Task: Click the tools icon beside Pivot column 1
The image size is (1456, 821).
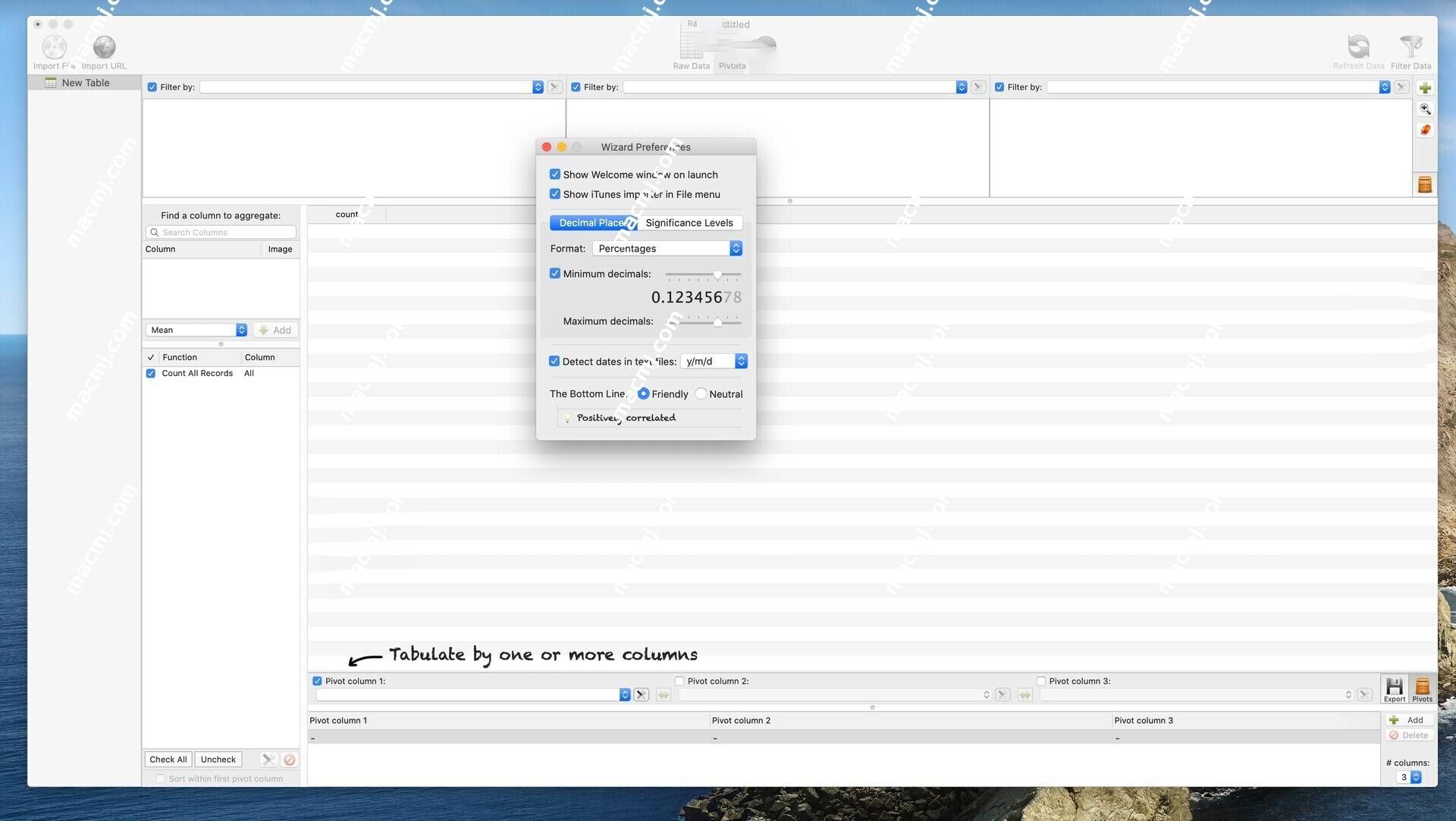Action: [641, 694]
